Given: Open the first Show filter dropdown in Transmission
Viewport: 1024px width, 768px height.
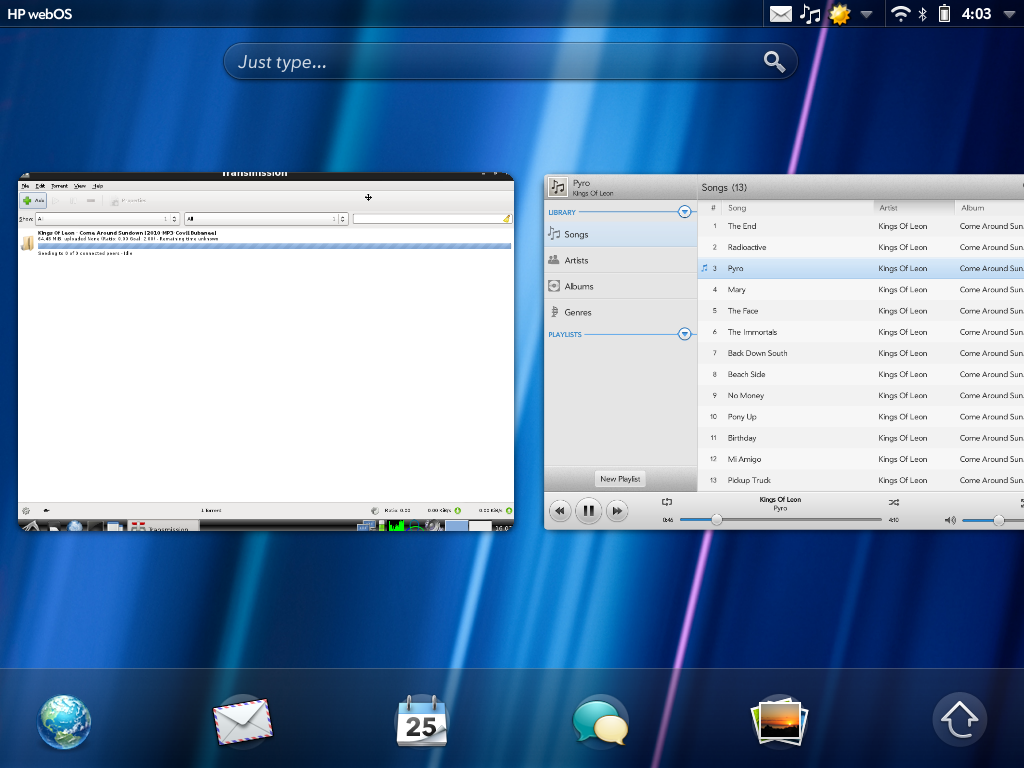Looking at the screenshot, I should pyautogui.click(x=107, y=218).
